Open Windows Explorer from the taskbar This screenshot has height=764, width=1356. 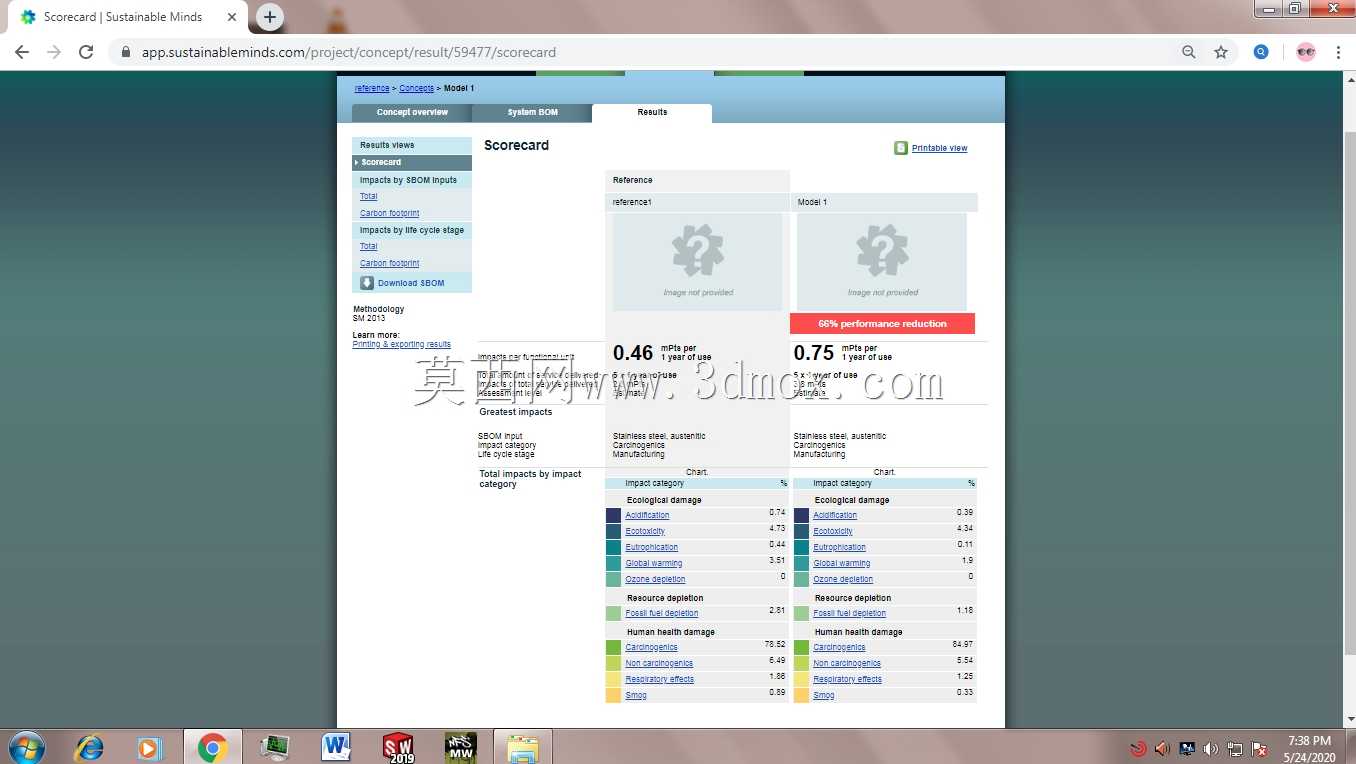coord(522,747)
